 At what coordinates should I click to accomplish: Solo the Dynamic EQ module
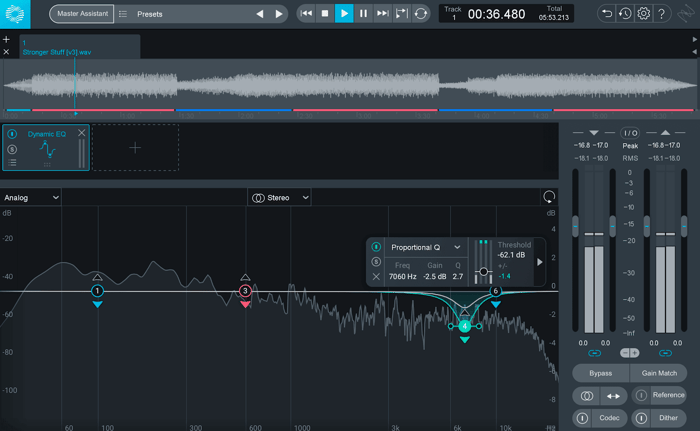click(12, 149)
